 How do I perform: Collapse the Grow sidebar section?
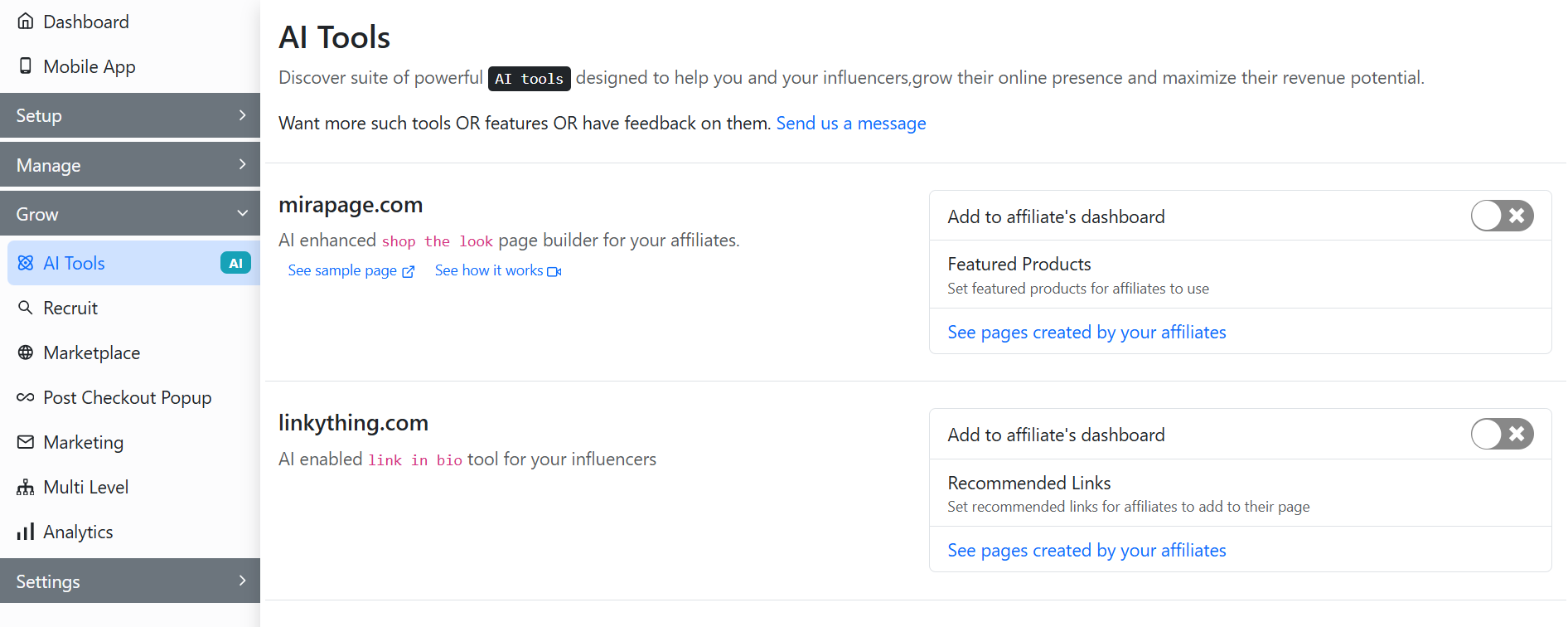(130, 214)
